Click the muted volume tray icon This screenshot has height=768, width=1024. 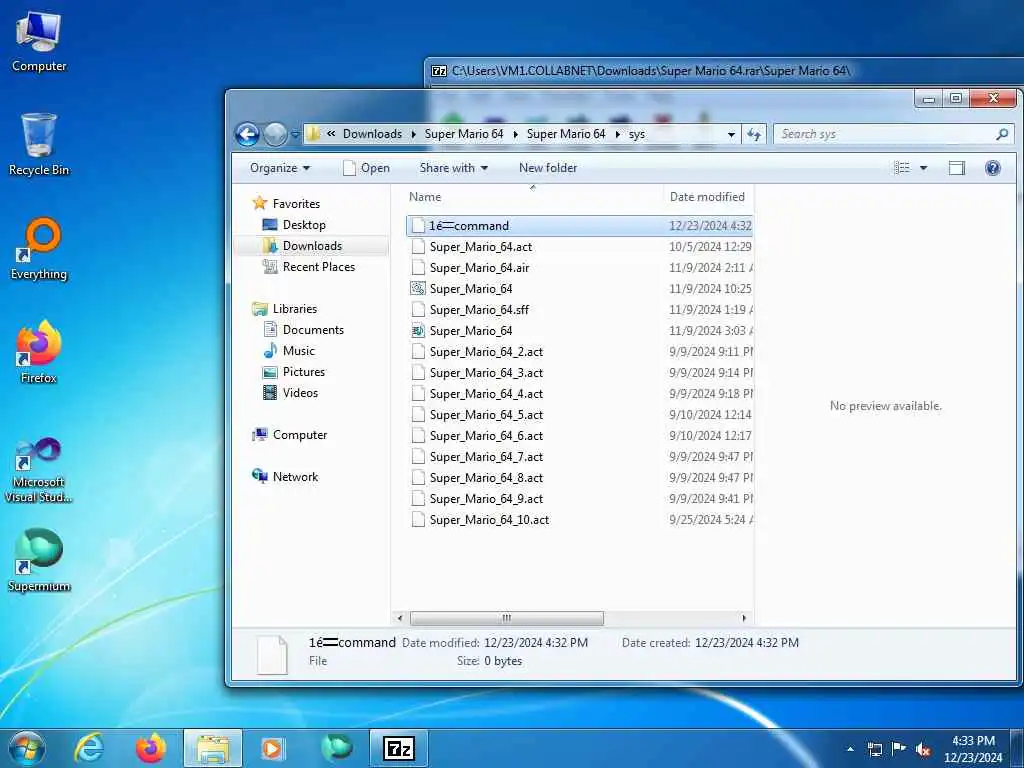pyautogui.click(x=923, y=750)
